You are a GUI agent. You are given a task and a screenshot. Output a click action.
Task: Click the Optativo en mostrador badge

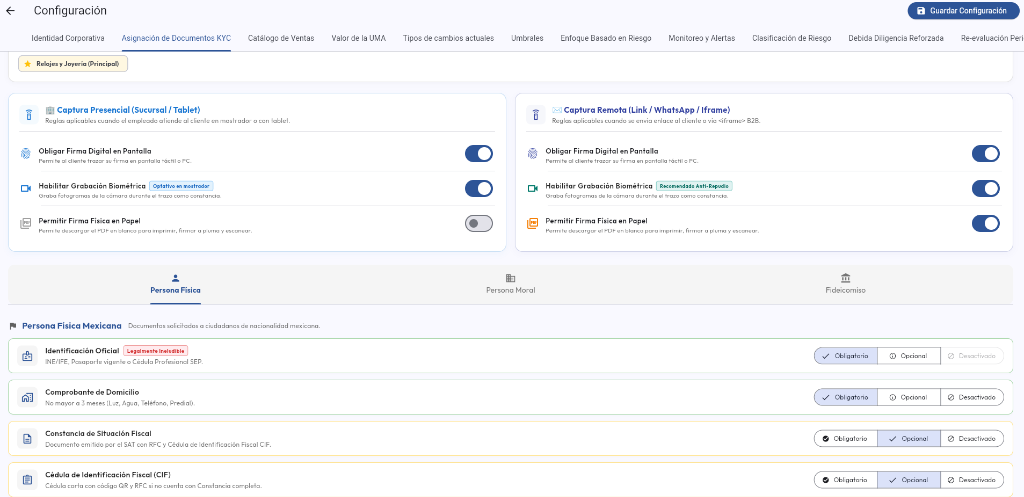[182, 186]
